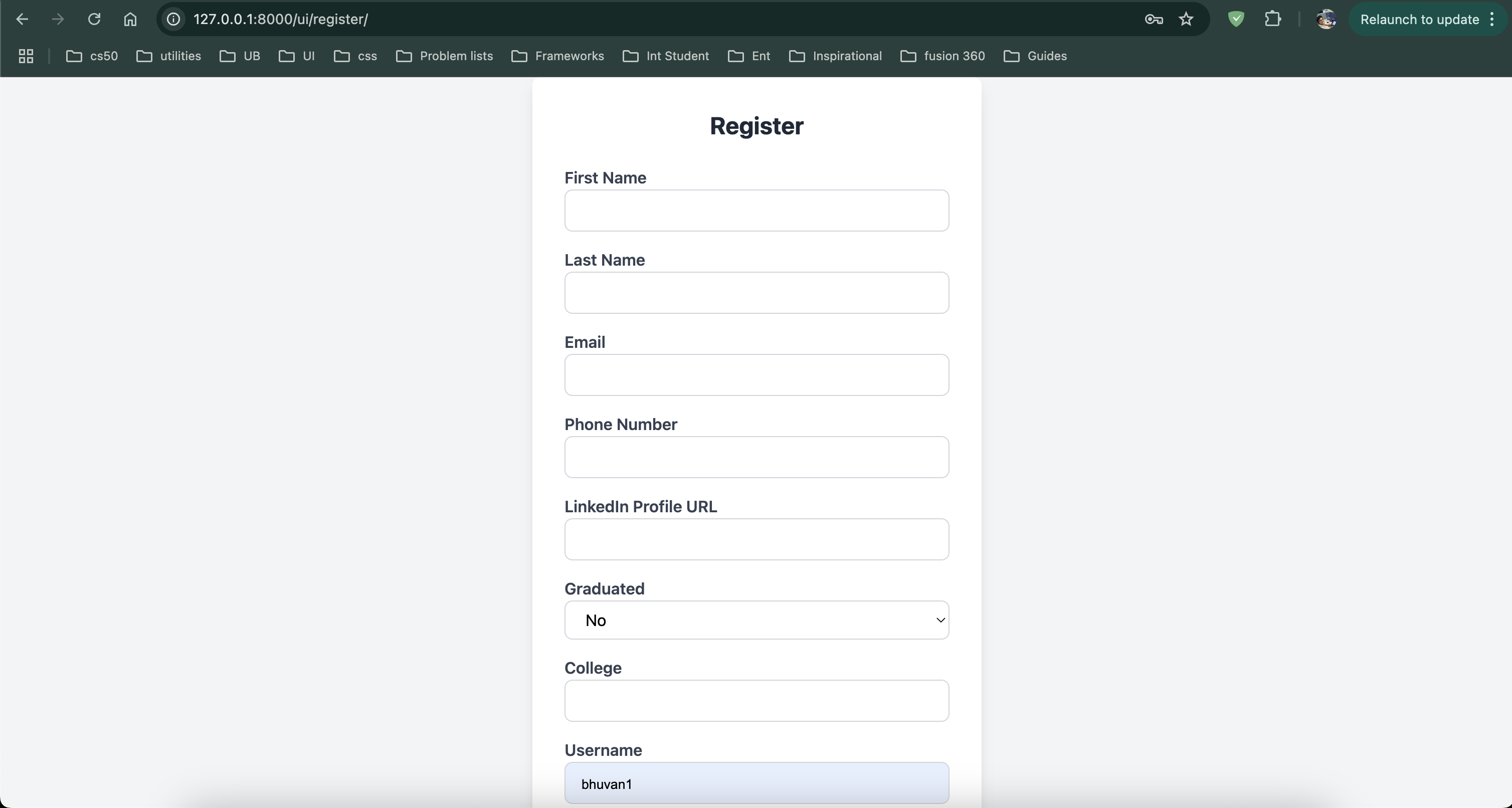Open the apps grid shortcut

coord(26,56)
